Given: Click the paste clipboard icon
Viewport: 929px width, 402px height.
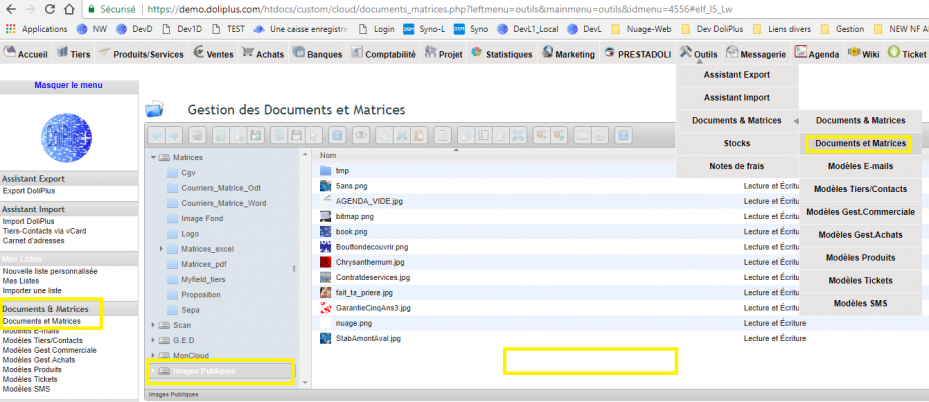Looking at the screenshot, I should click(x=418, y=136).
